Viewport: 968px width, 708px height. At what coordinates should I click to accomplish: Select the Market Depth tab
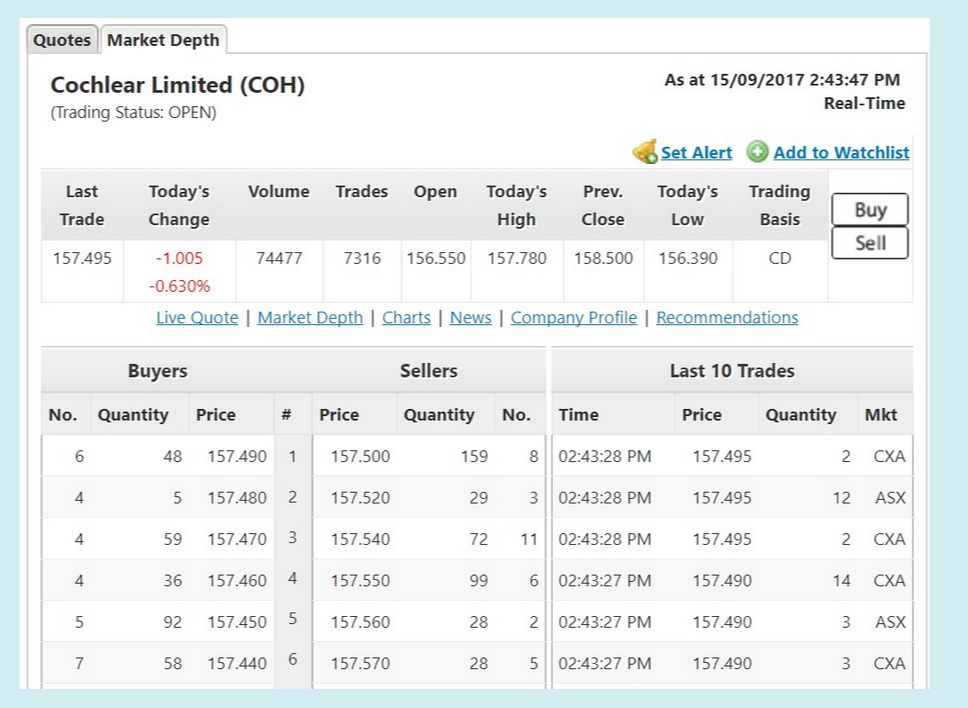coord(163,40)
